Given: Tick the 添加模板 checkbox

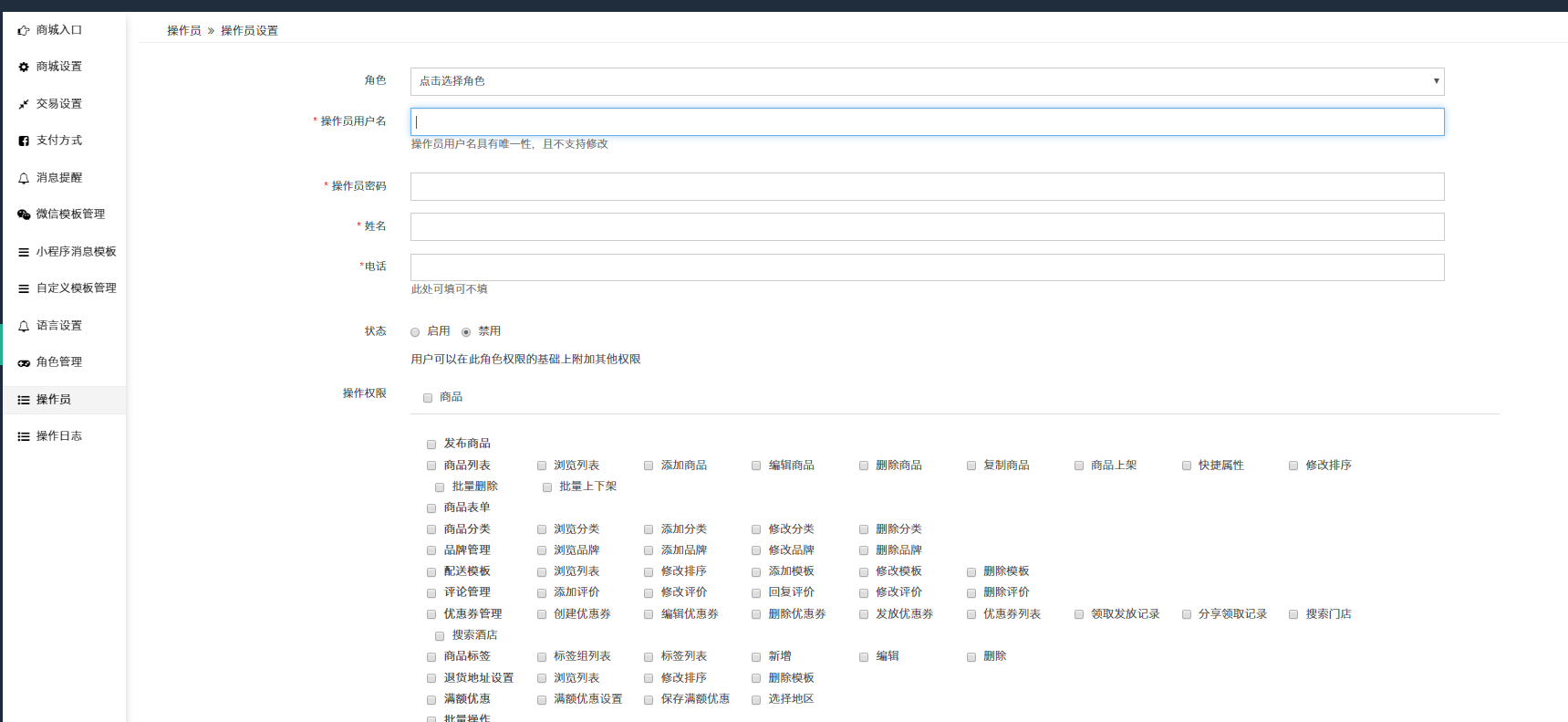Looking at the screenshot, I should pyautogui.click(x=756, y=572).
